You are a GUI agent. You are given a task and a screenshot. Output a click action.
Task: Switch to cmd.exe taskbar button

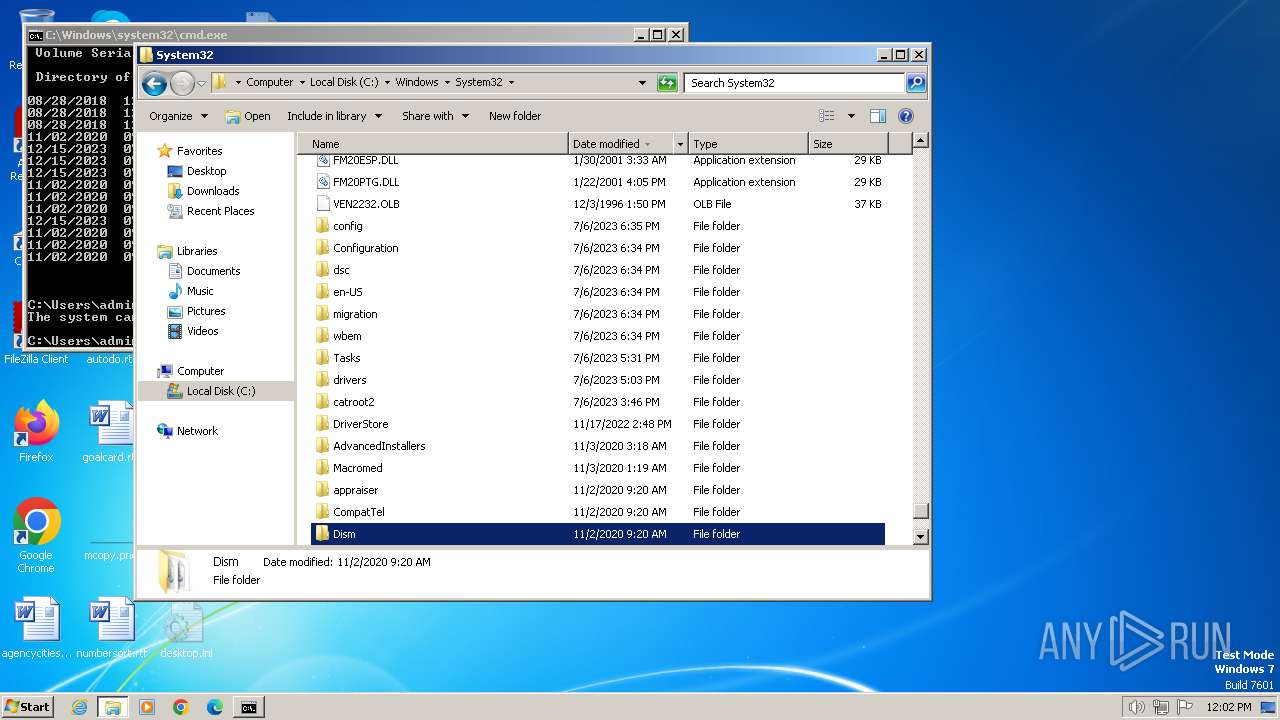pos(248,707)
